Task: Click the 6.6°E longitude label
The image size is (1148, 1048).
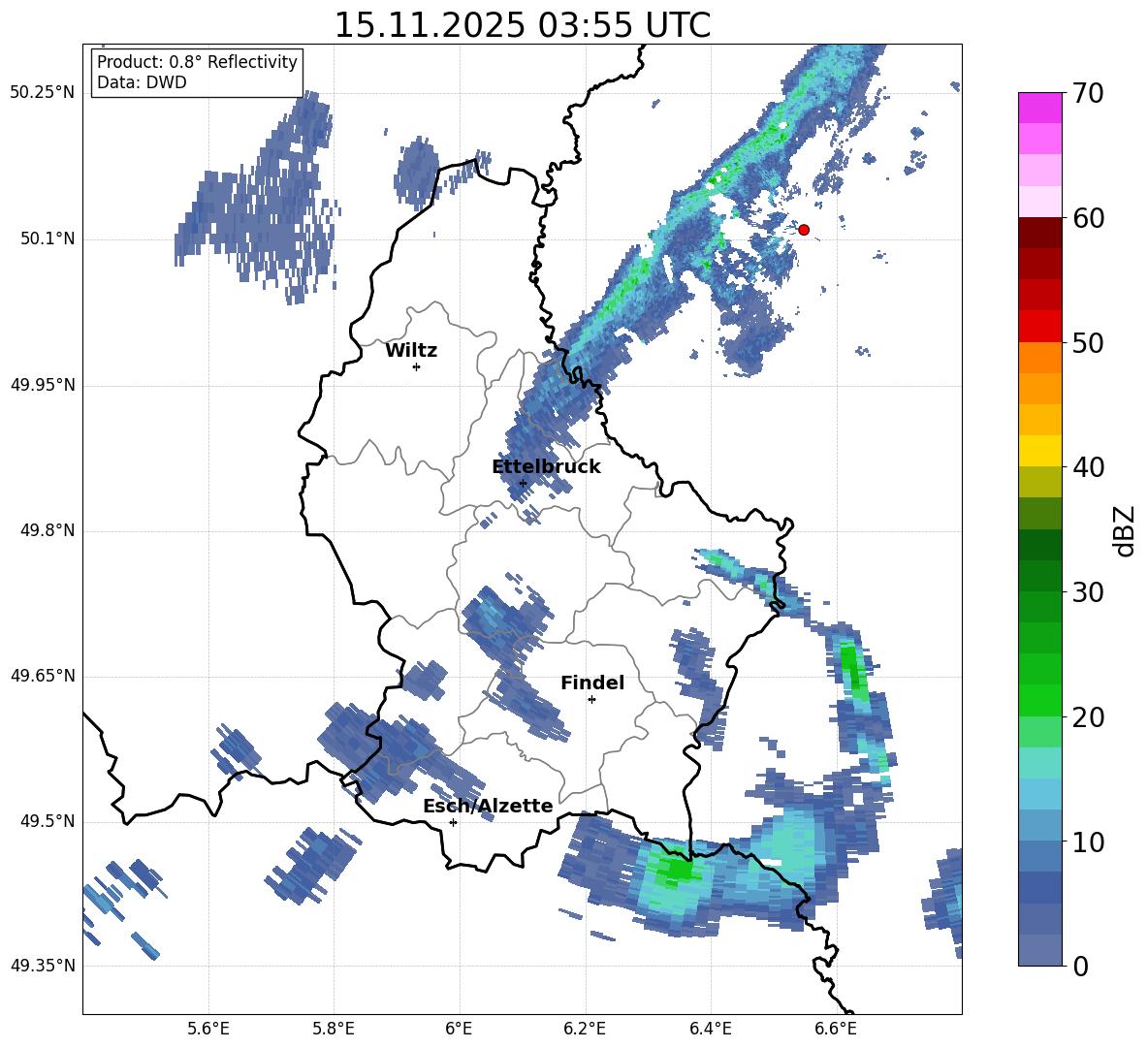Action: pyautogui.click(x=836, y=1029)
